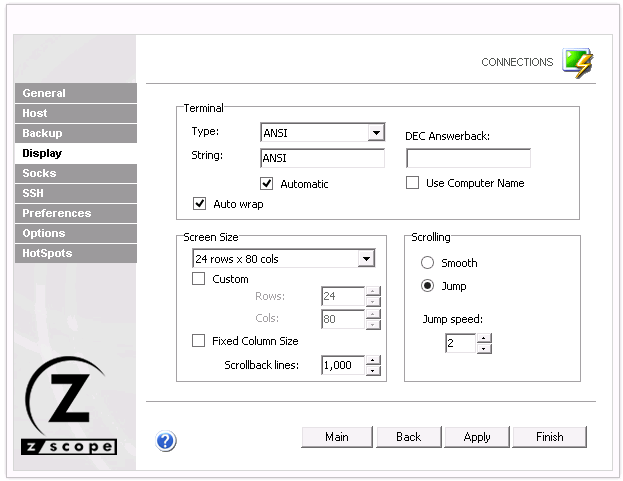Click the Apply button
The width and height of the screenshot is (623, 481).
[x=477, y=437]
